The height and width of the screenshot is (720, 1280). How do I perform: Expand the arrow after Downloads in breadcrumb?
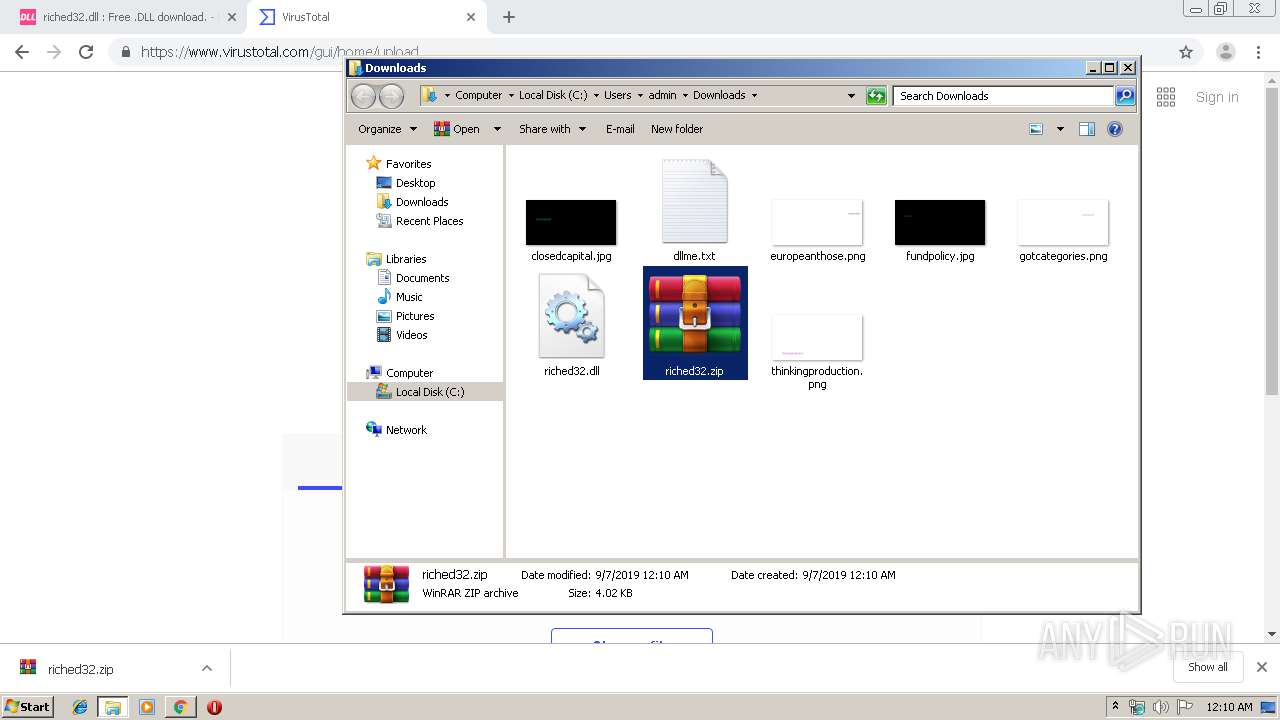[754, 96]
